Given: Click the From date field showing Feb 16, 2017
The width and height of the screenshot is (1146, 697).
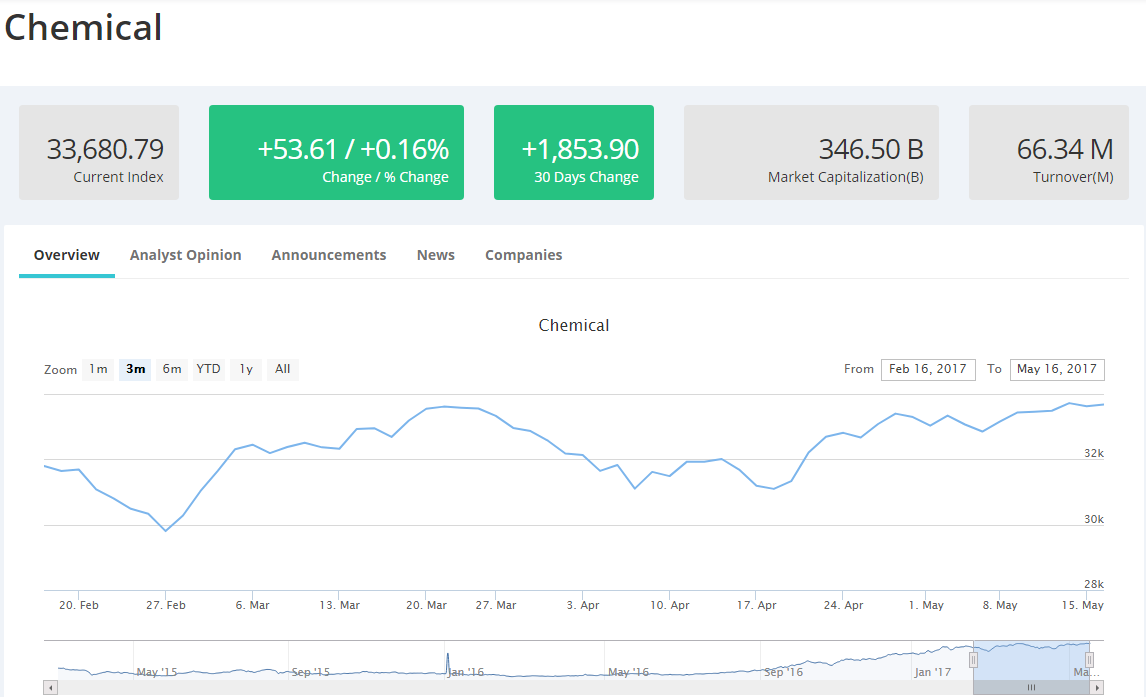Looking at the screenshot, I should coord(928,369).
